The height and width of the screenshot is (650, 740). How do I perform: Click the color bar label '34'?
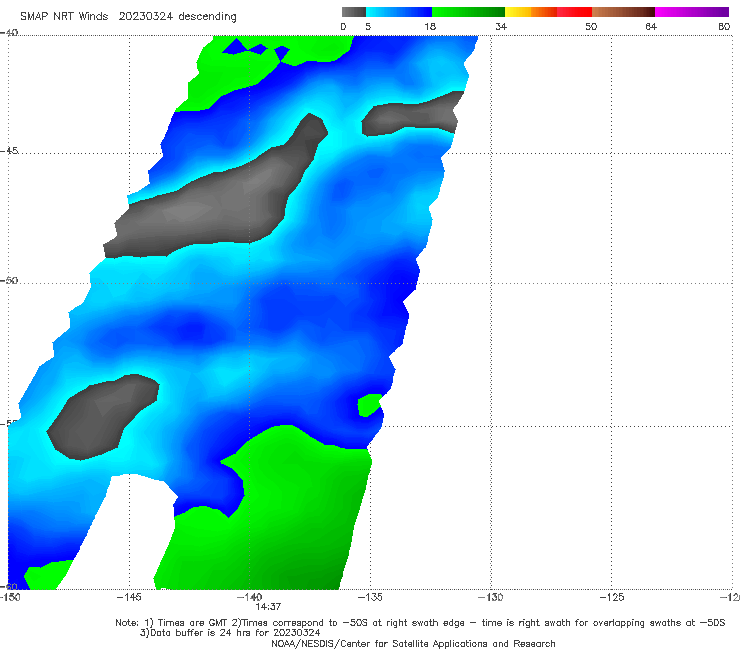tap(501, 27)
